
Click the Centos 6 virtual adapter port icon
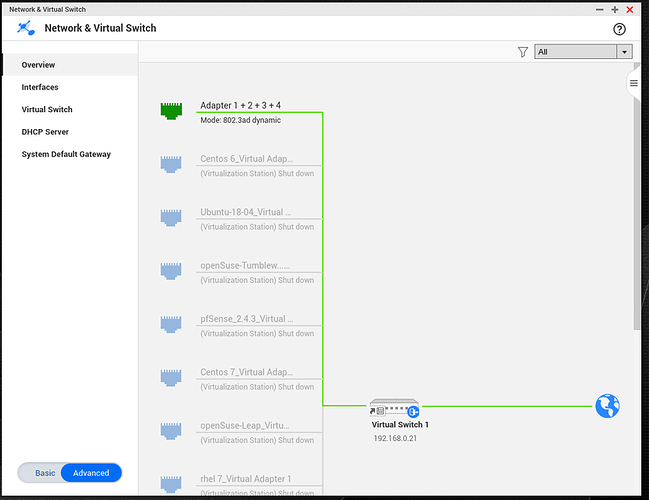(171, 164)
